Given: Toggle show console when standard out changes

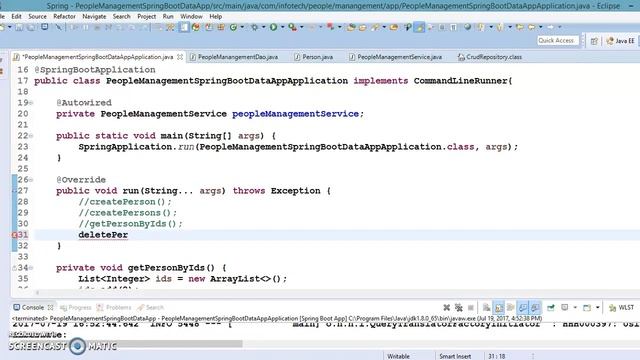Looking at the screenshot, I should 522,307.
